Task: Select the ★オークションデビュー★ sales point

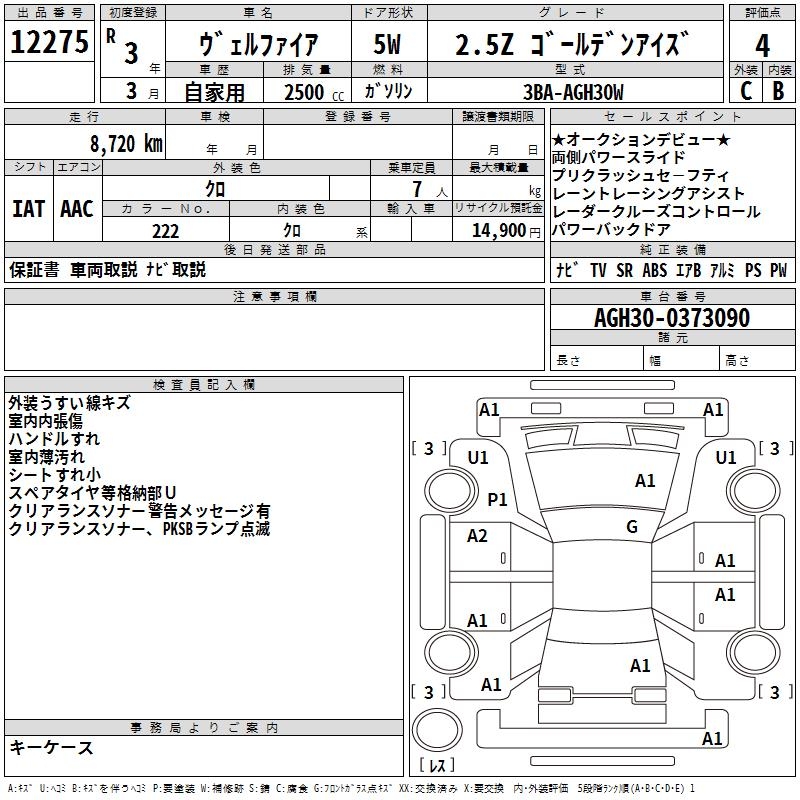Action: (x=641, y=139)
